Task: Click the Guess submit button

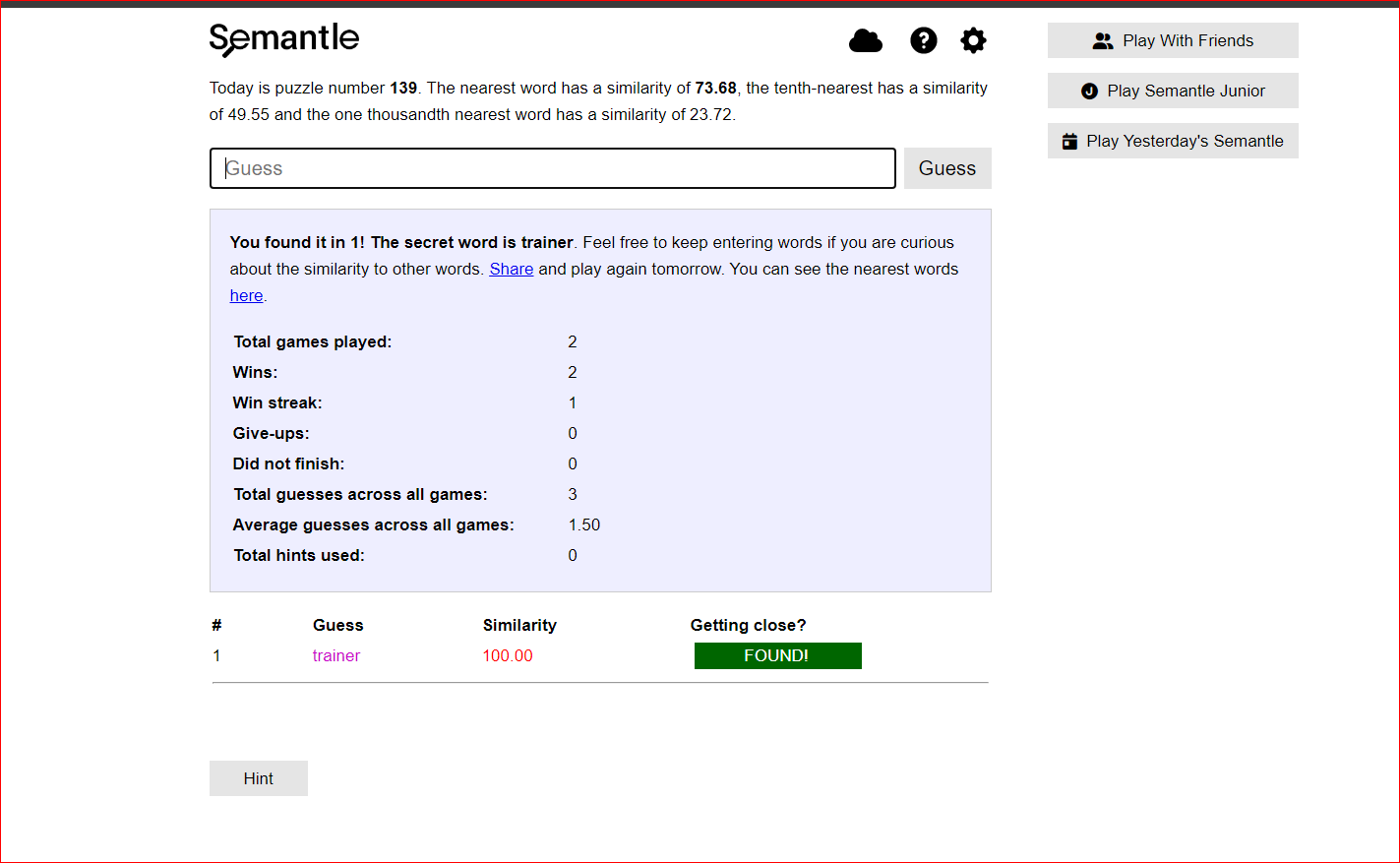Action: (x=946, y=168)
